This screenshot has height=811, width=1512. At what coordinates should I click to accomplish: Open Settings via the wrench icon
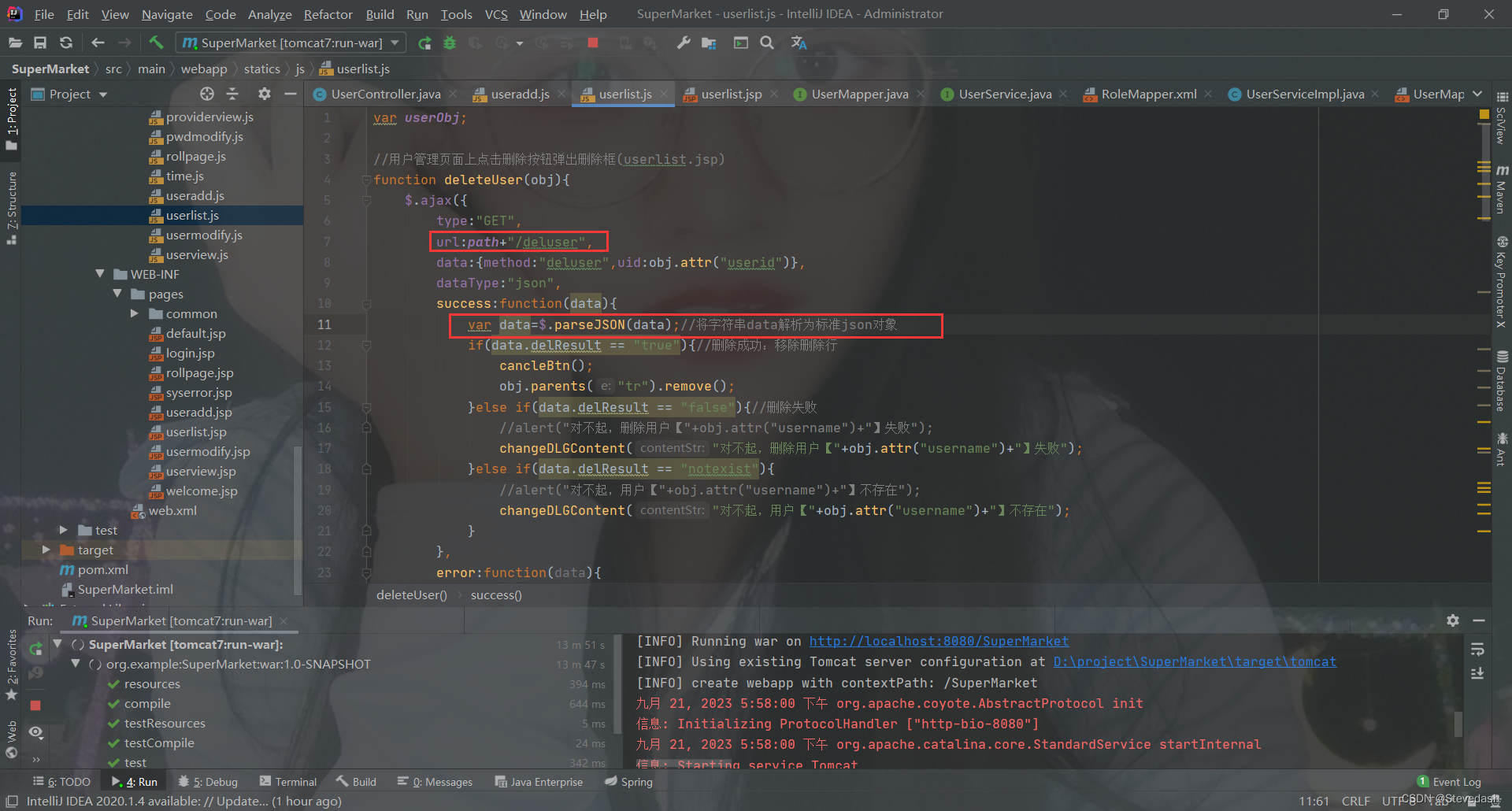pyautogui.click(x=684, y=43)
